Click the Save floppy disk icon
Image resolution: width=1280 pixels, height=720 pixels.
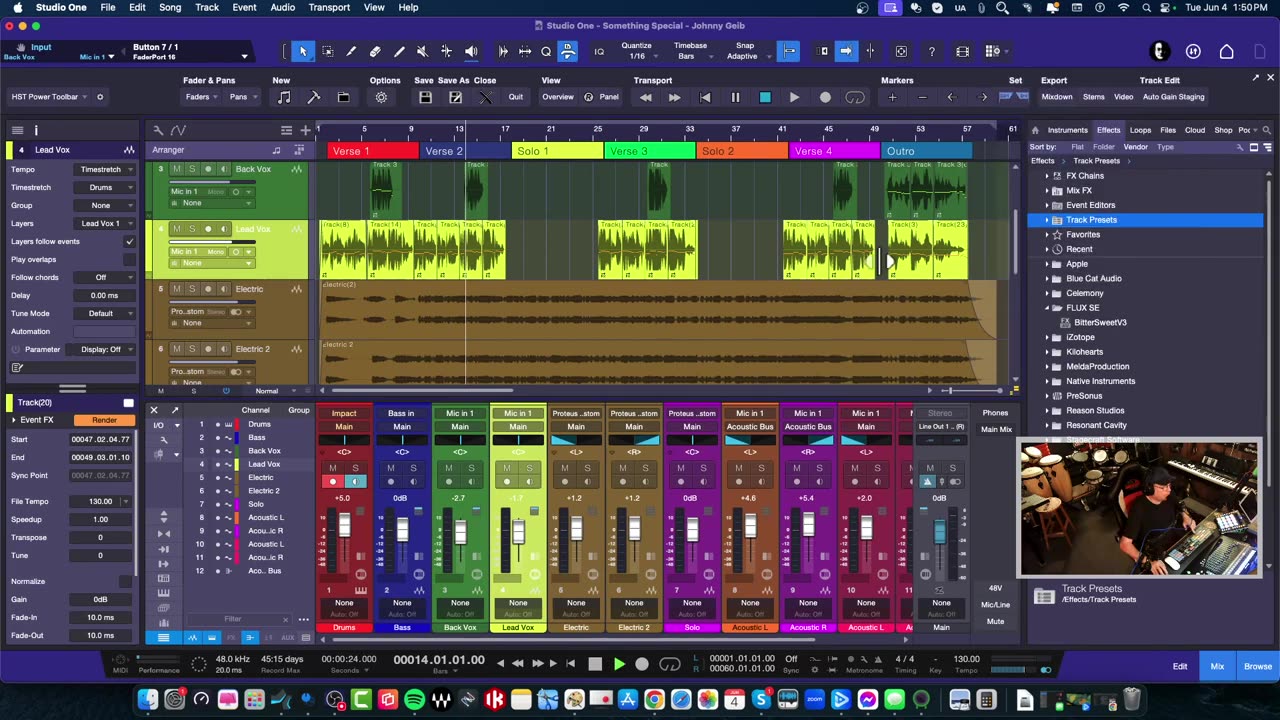point(425,97)
